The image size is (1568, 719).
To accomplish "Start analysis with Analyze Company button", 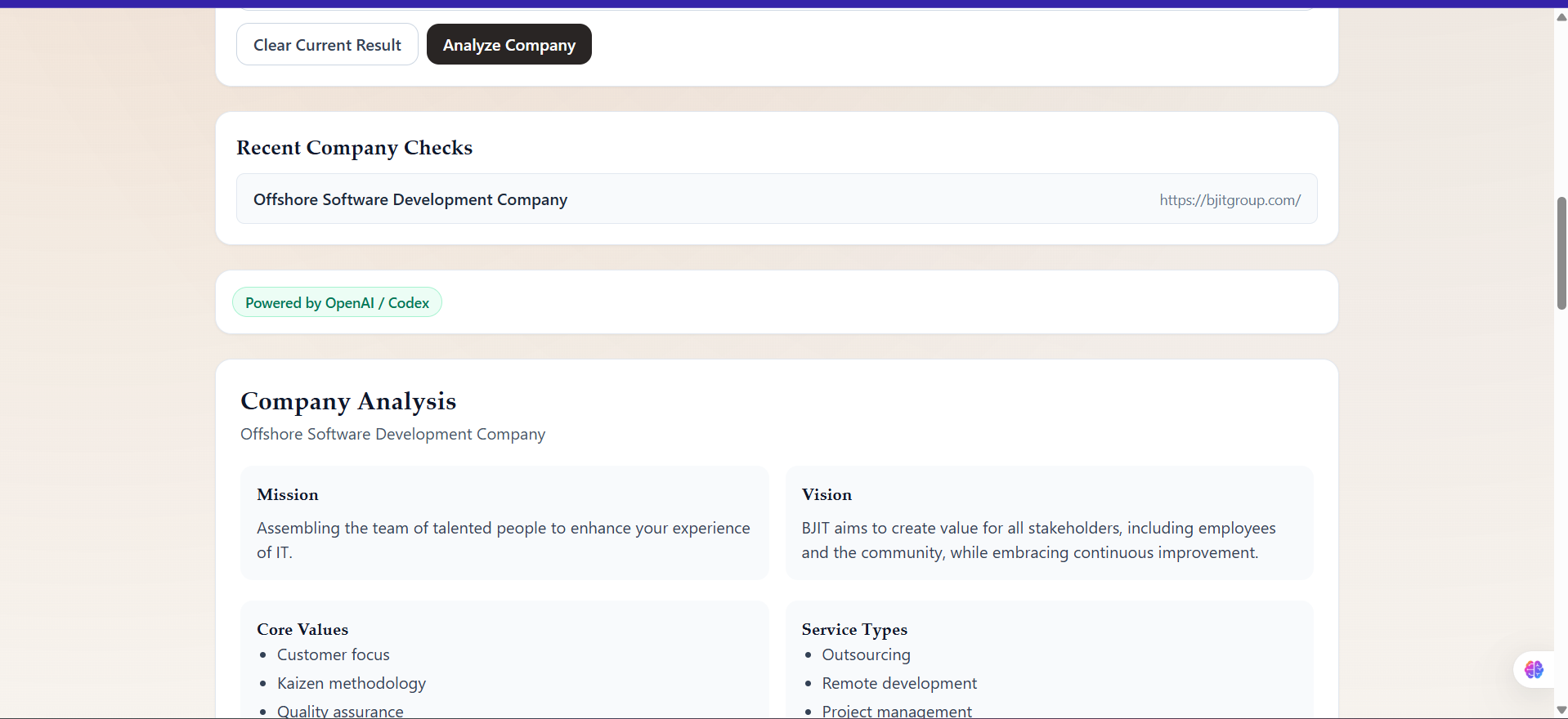I will point(509,44).
